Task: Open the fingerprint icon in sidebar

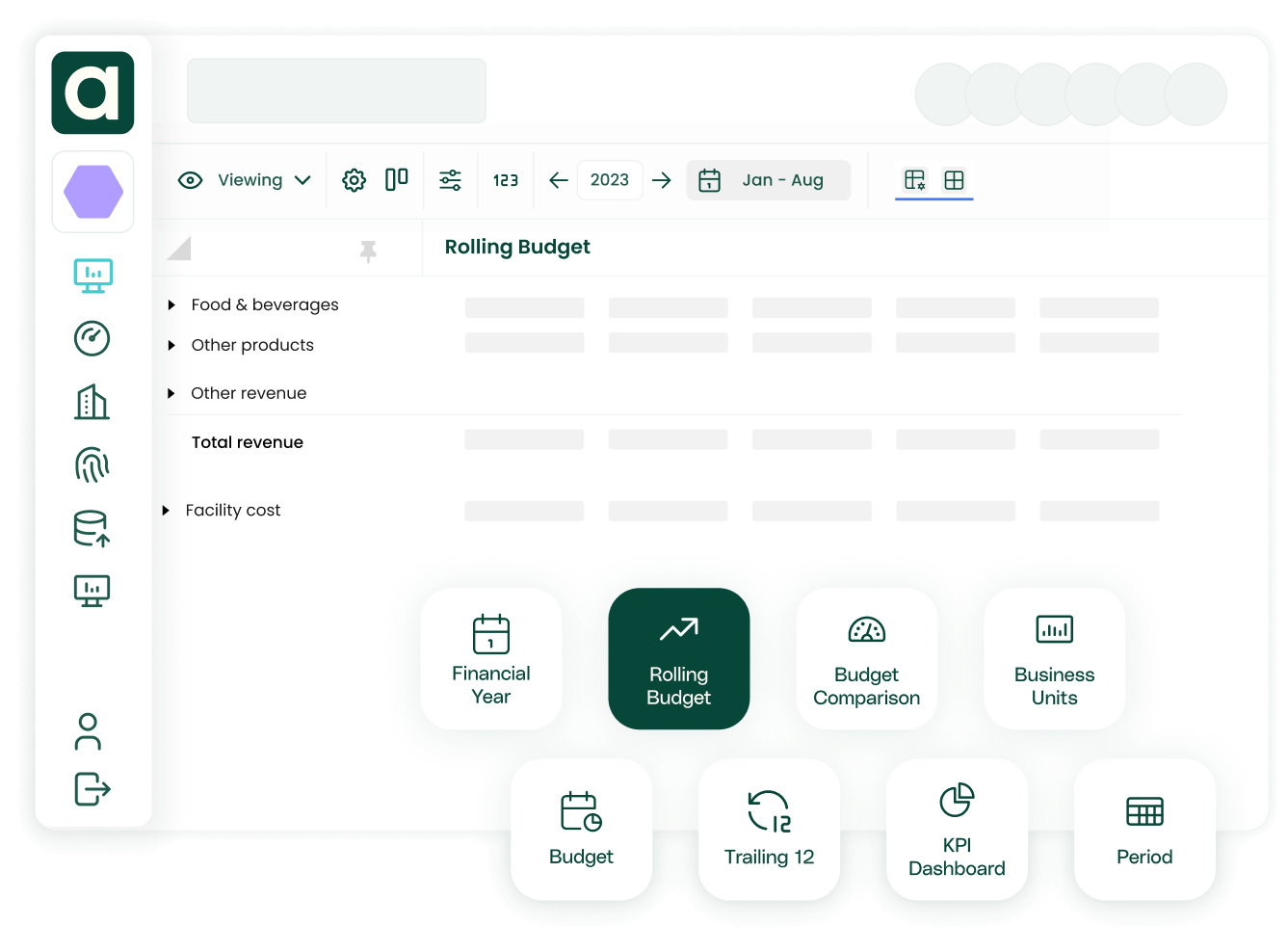Action: pyautogui.click(x=92, y=464)
